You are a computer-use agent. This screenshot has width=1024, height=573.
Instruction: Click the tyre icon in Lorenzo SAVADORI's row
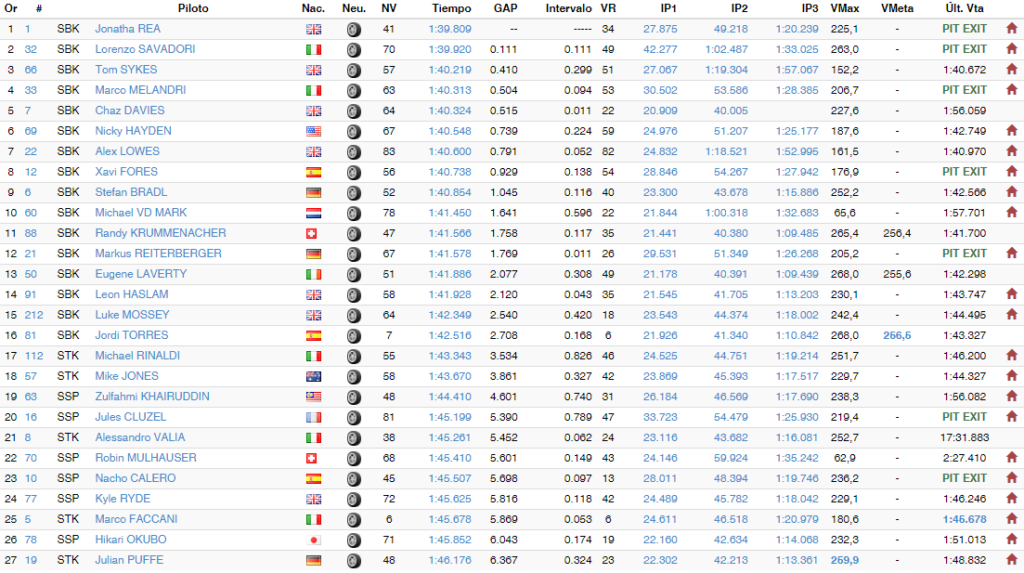353,50
